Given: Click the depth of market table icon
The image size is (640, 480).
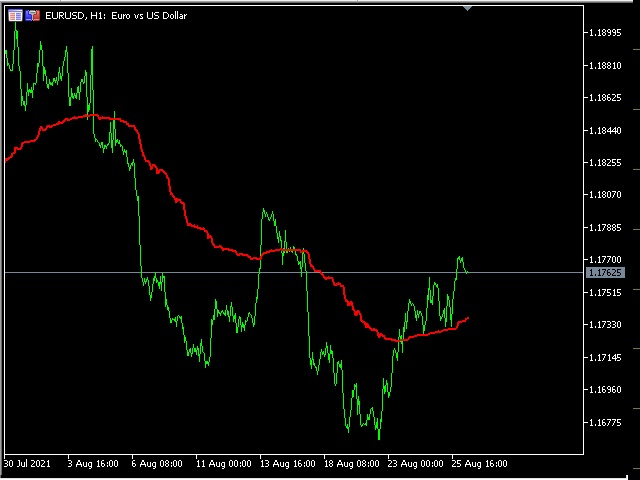Looking at the screenshot, I should (x=15, y=16).
